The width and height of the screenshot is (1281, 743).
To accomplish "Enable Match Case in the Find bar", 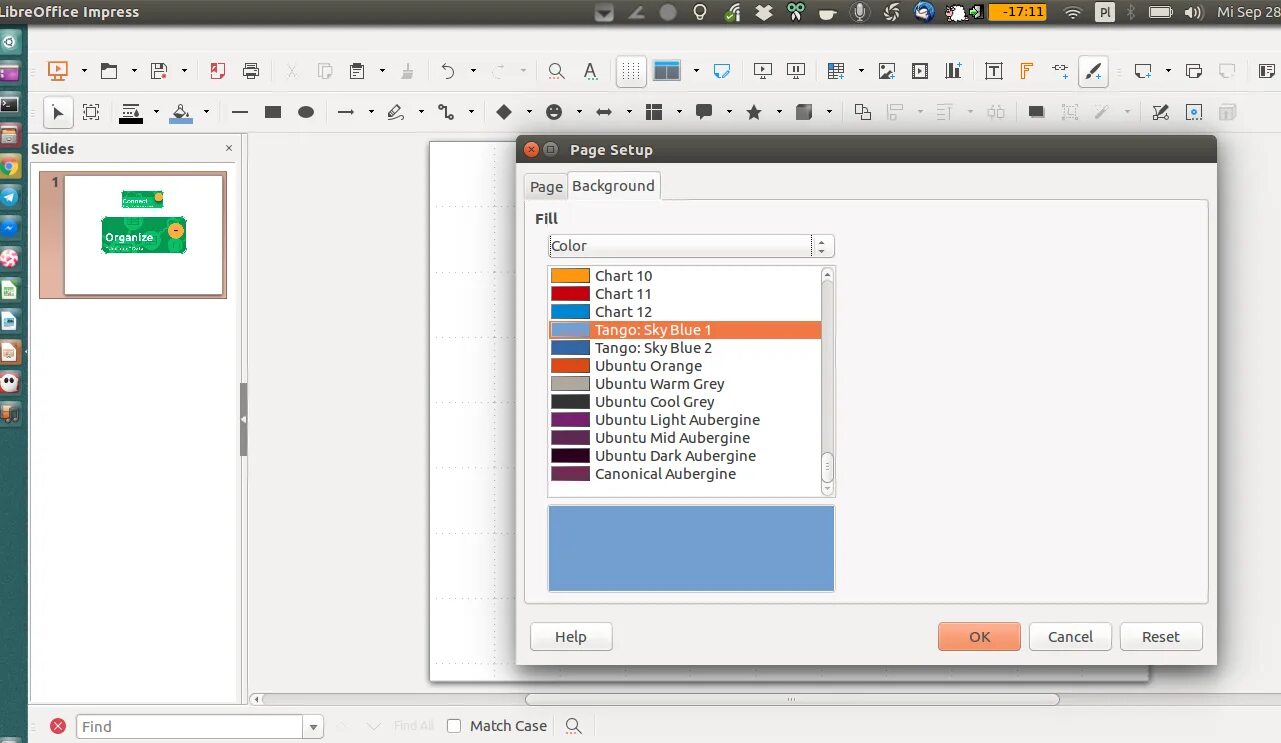I will point(454,725).
